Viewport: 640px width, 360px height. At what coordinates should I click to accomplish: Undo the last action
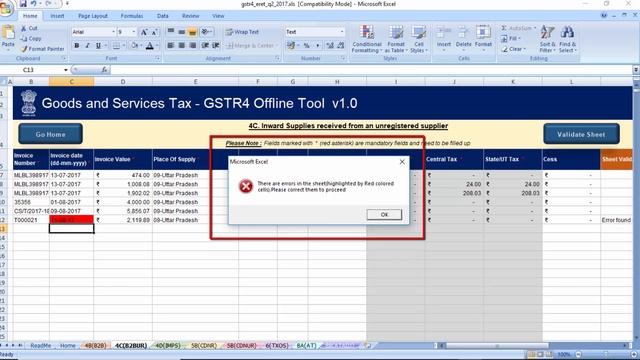point(33,4)
